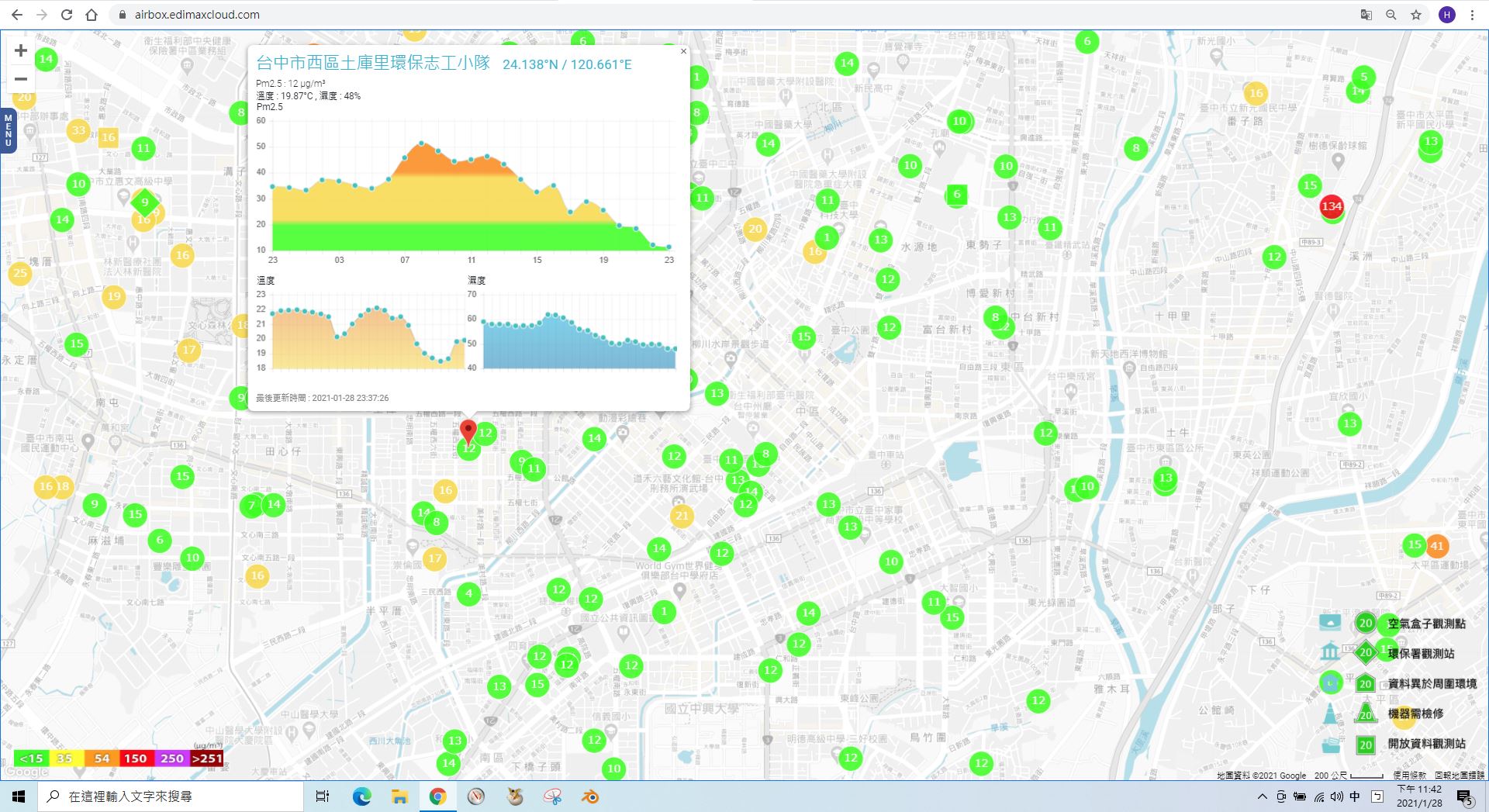Open 使用條款 terms link
The height and width of the screenshot is (812, 1489).
pyautogui.click(x=1409, y=775)
